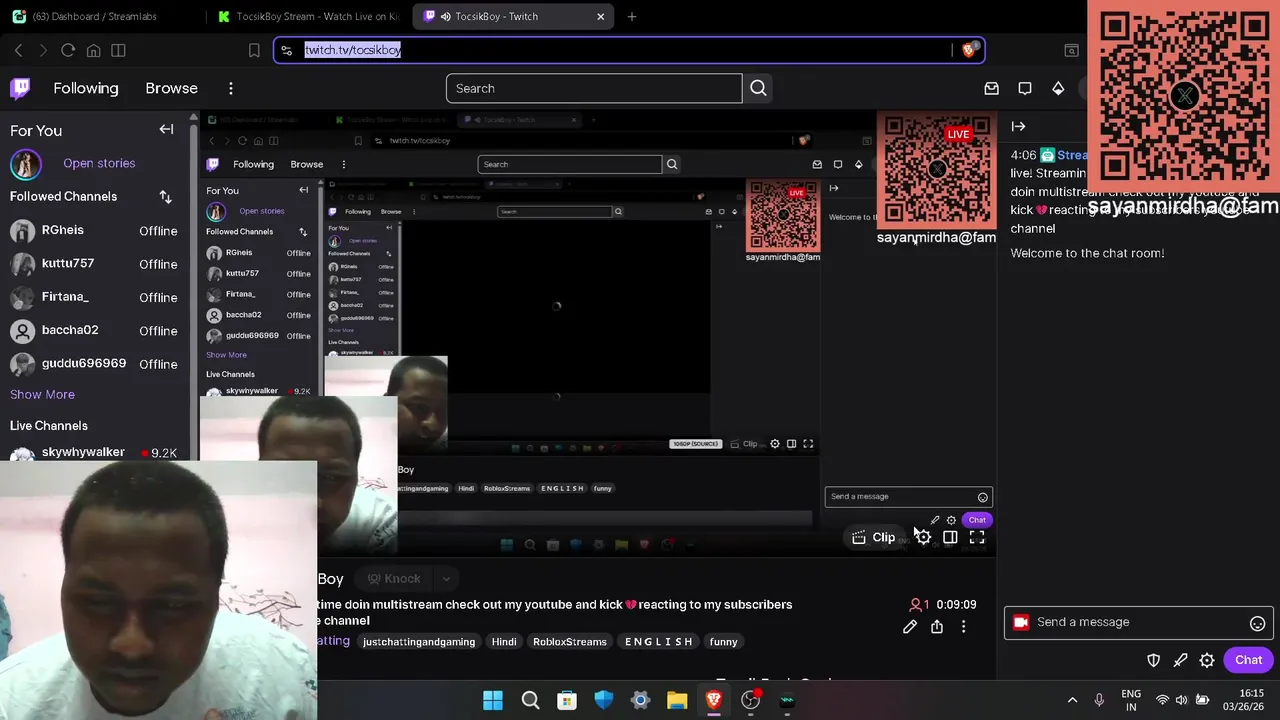Open guddu696969 followed channel
The width and height of the screenshot is (1280, 720).
(x=95, y=363)
